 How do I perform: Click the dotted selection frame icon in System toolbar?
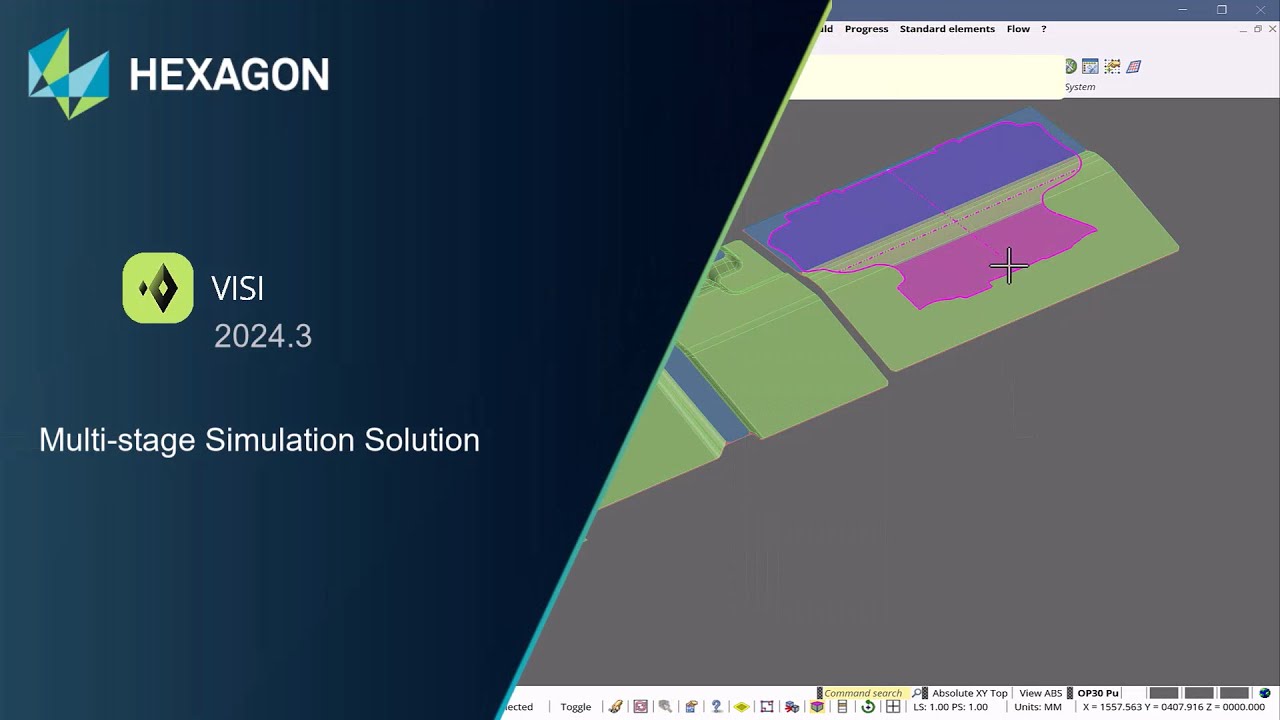(x=1112, y=66)
